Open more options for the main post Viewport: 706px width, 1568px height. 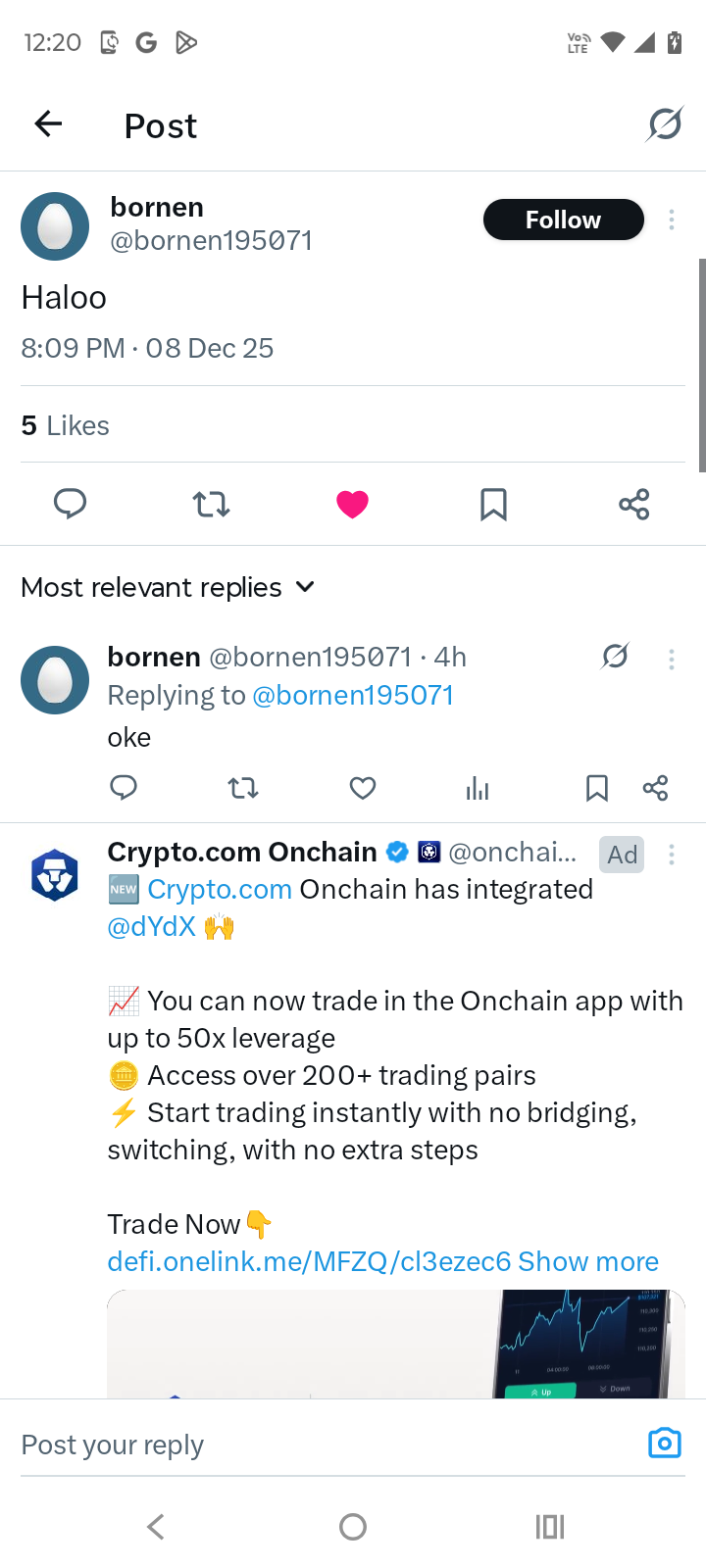672,220
